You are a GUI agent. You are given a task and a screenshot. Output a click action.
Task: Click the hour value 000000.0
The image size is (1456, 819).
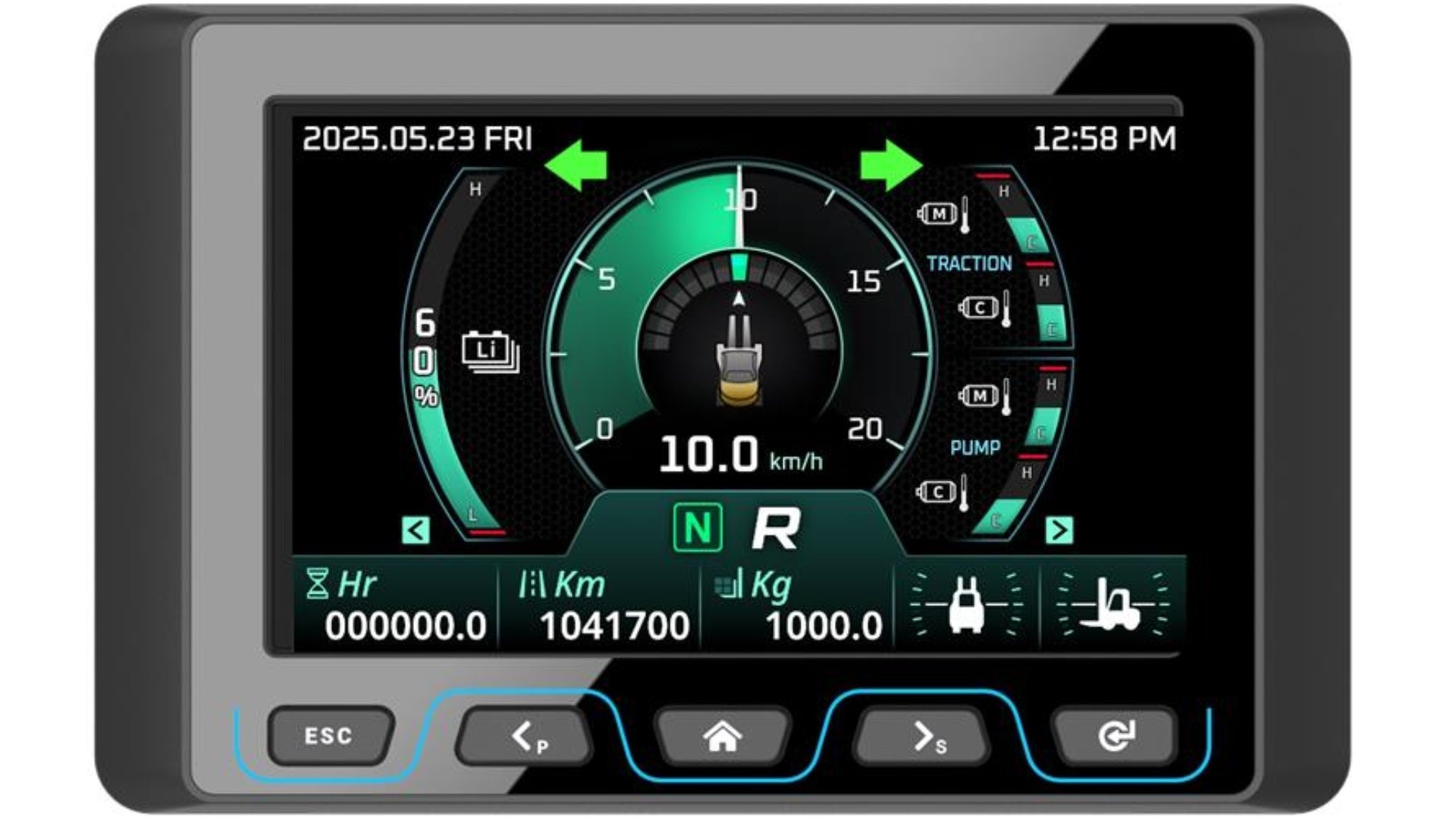point(406,626)
